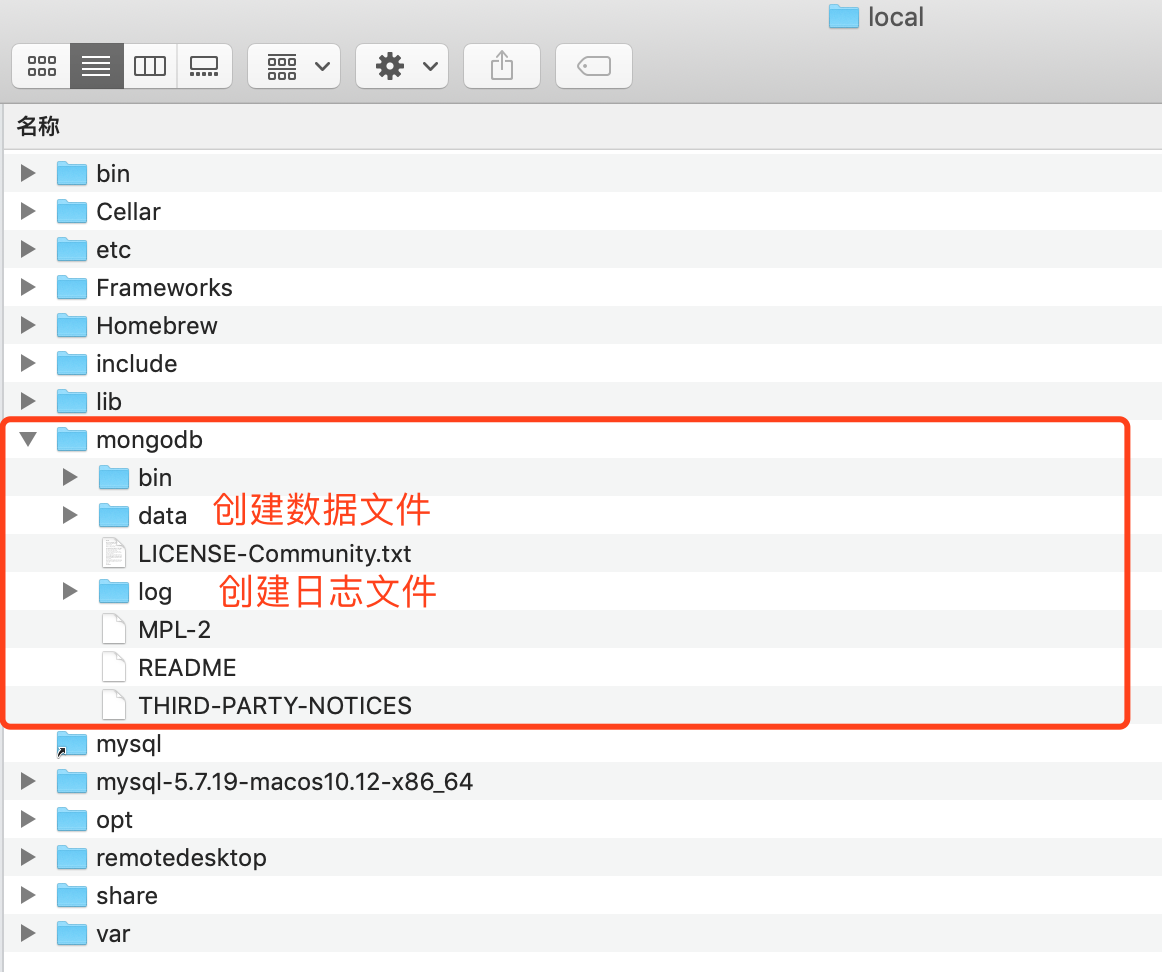Switch to column view mode

point(150,66)
